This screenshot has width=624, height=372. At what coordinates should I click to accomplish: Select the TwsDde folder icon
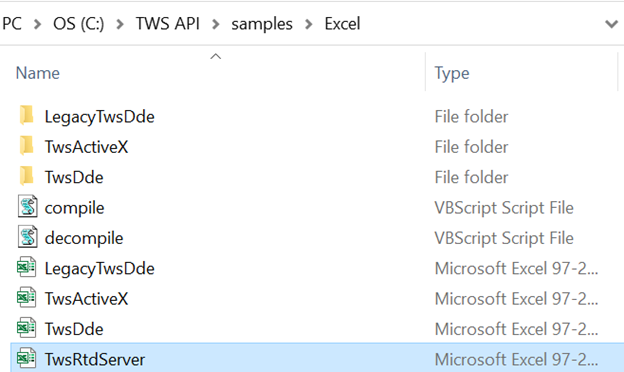point(27,176)
